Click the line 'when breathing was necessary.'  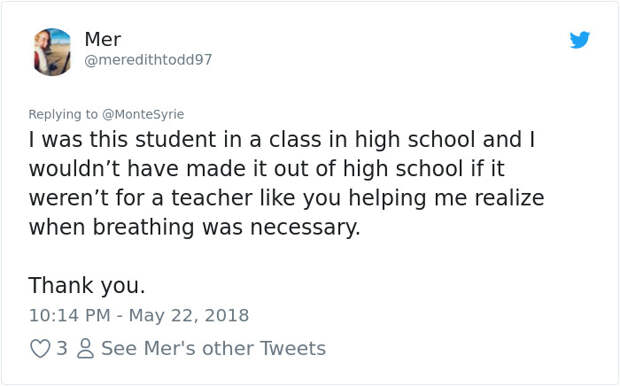click(x=195, y=227)
